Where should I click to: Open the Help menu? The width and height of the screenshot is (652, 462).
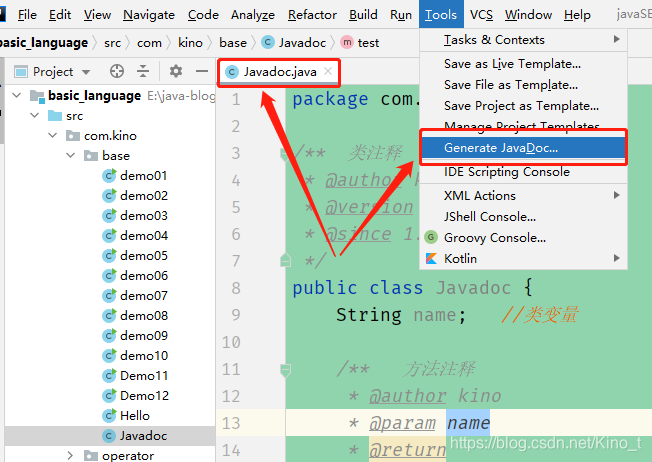tap(577, 15)
